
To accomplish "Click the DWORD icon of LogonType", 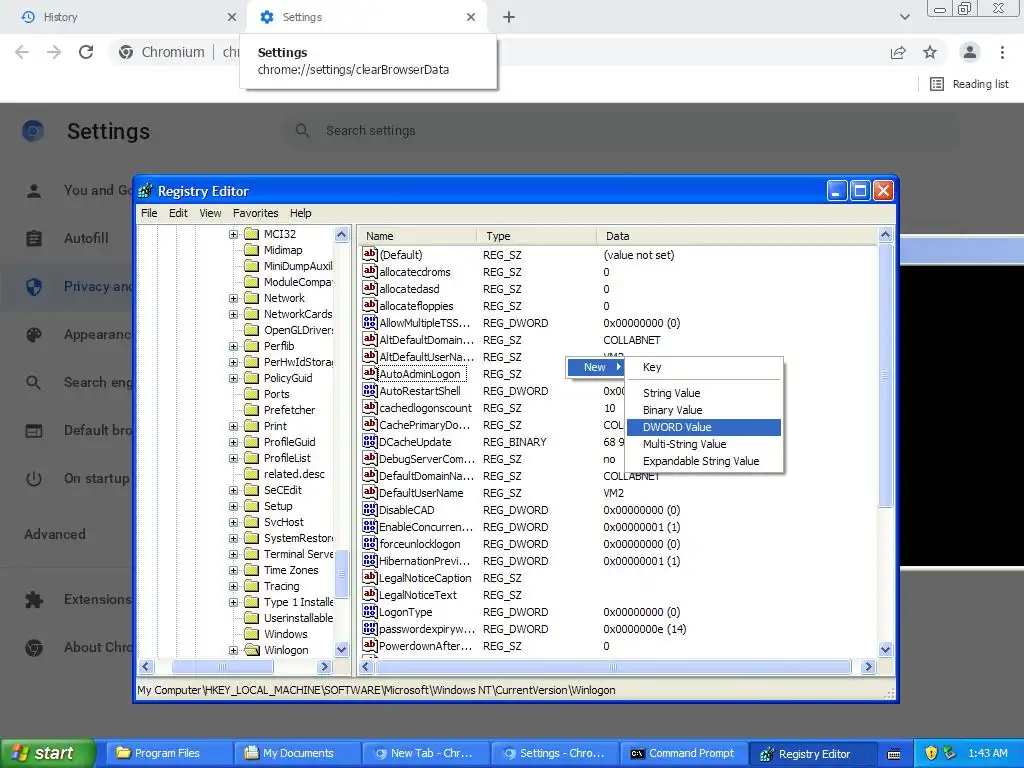I will click(x=370, y=611).
